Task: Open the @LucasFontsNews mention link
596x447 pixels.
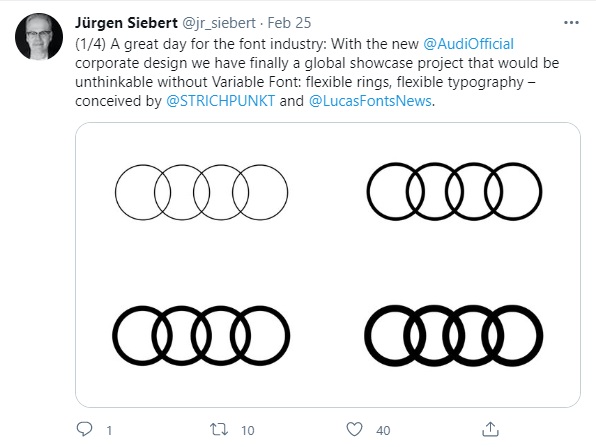Action: (x=370, y=101)
